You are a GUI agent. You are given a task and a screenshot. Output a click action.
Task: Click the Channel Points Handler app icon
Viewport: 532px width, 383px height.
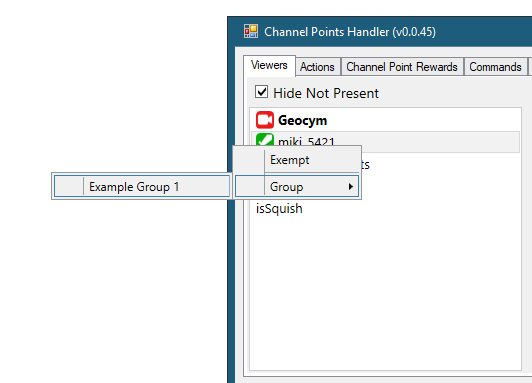(251, 32)
